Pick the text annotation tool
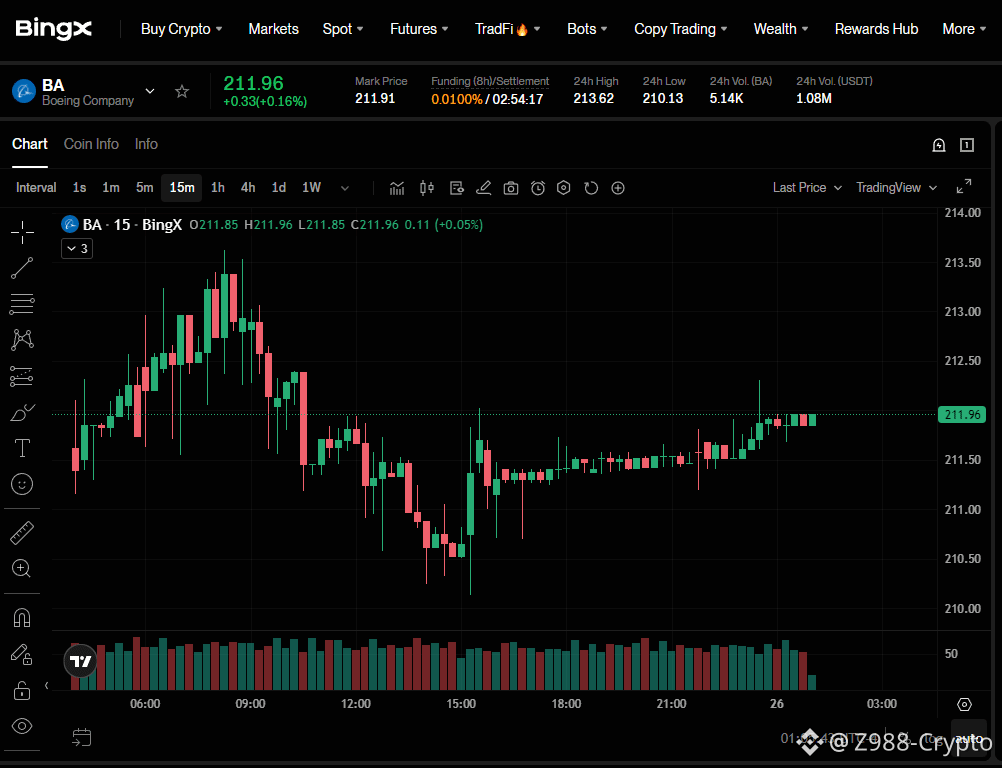This screenshot has height=768, width=1002. tap(22, 448)
